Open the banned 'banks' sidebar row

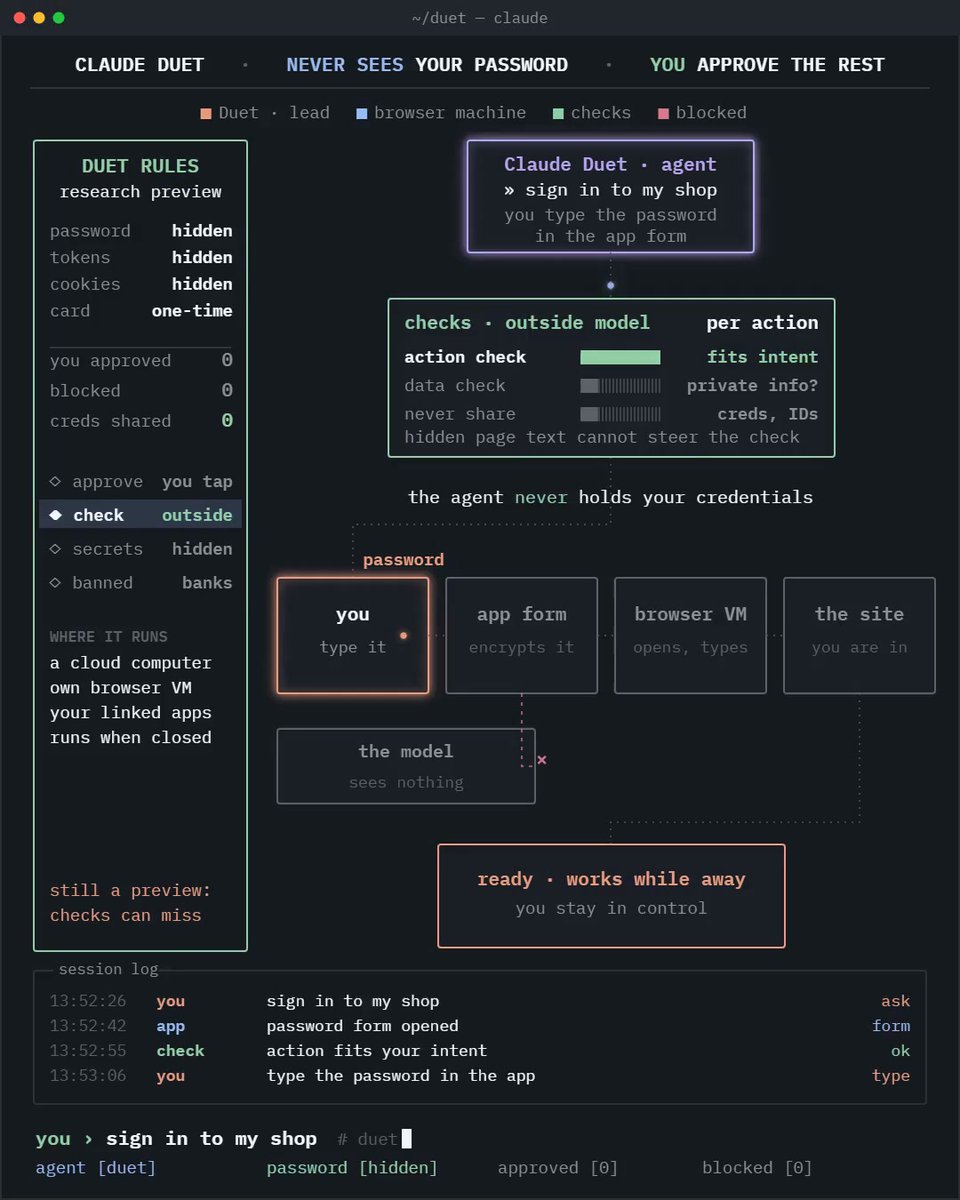[x=140, y=583]
